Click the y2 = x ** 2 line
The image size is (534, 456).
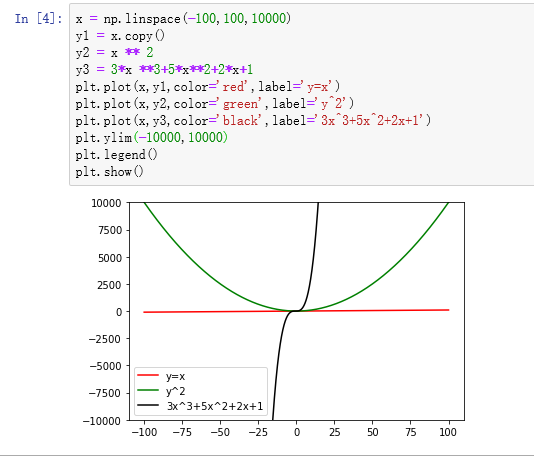tap(114, 52)
